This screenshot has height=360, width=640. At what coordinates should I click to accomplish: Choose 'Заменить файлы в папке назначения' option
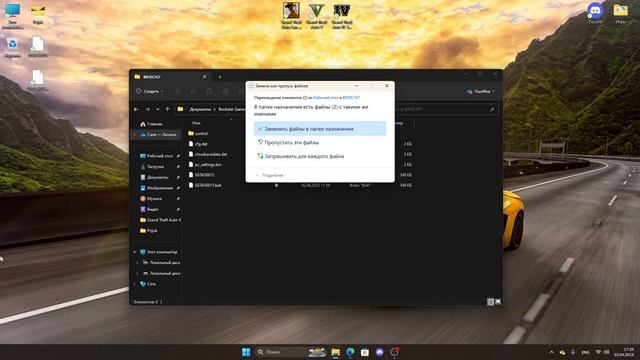coord(320,129)
